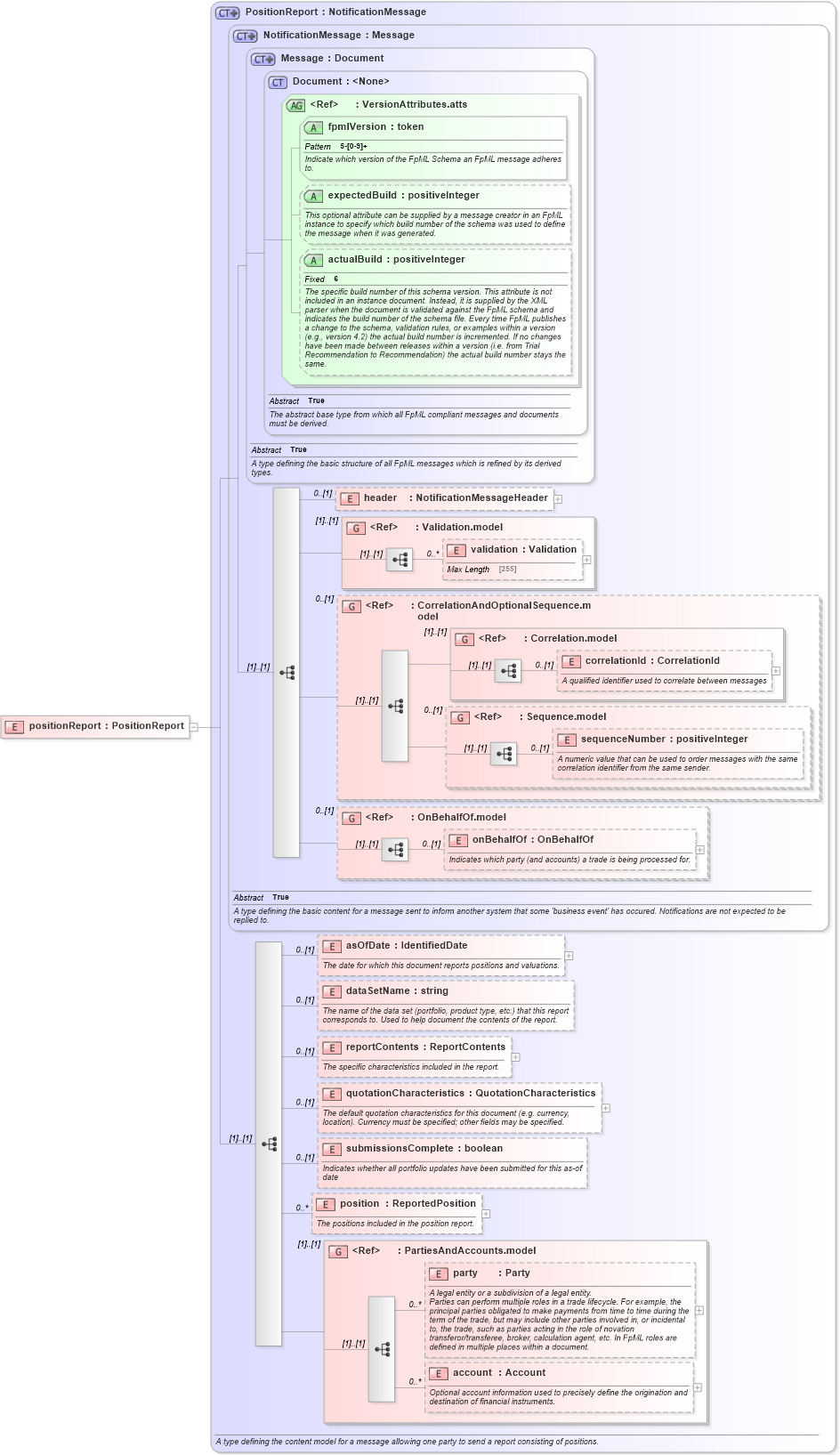This screenshot has height=1455, width=840.
Task: Select 'sequenceNumber : positiveInteger' label
Action: click(664, 740)
